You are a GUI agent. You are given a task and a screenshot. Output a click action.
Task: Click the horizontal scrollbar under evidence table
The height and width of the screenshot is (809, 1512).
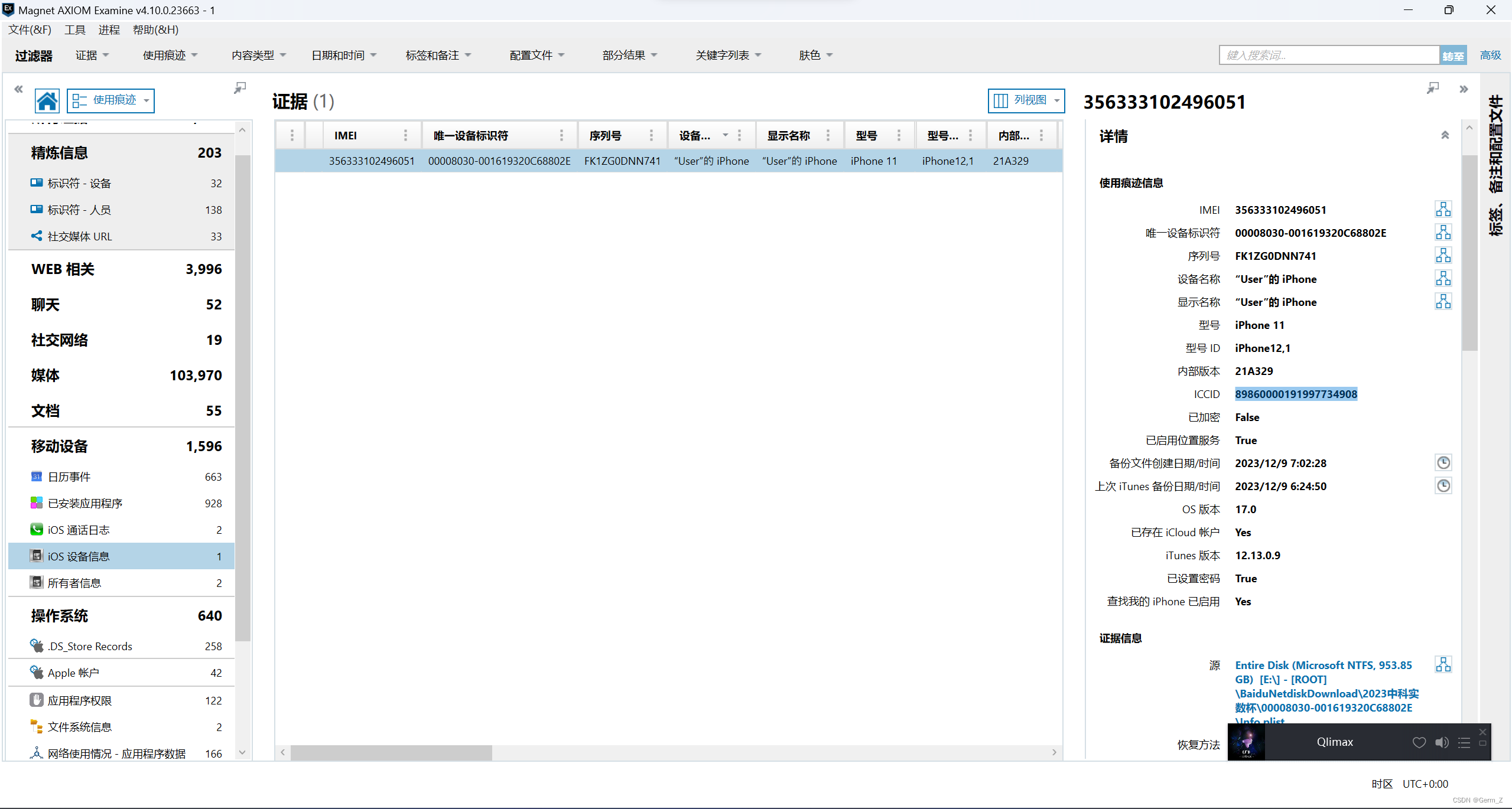[391, 752]
